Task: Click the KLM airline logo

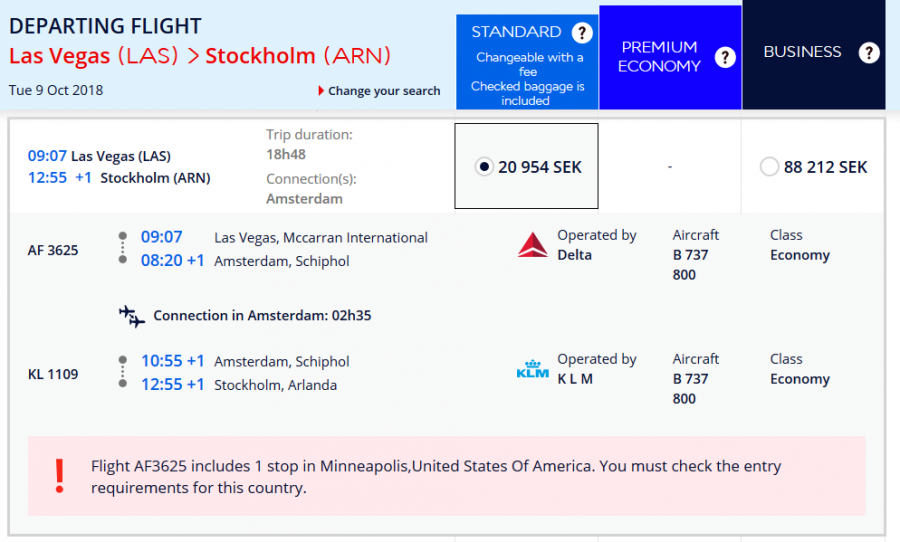Action: (x=533, y=370)
